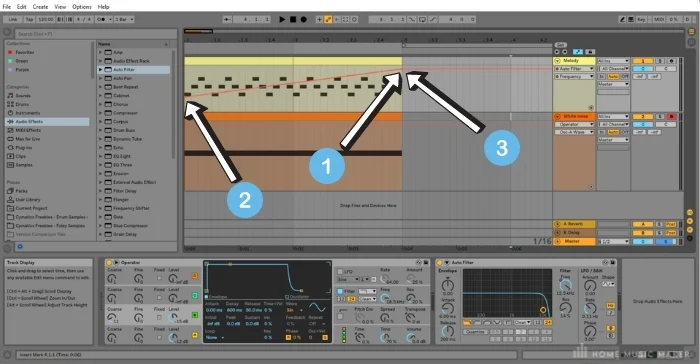Toggle Solo on the White noise track
Screen dimensions: 700x364
660,117
